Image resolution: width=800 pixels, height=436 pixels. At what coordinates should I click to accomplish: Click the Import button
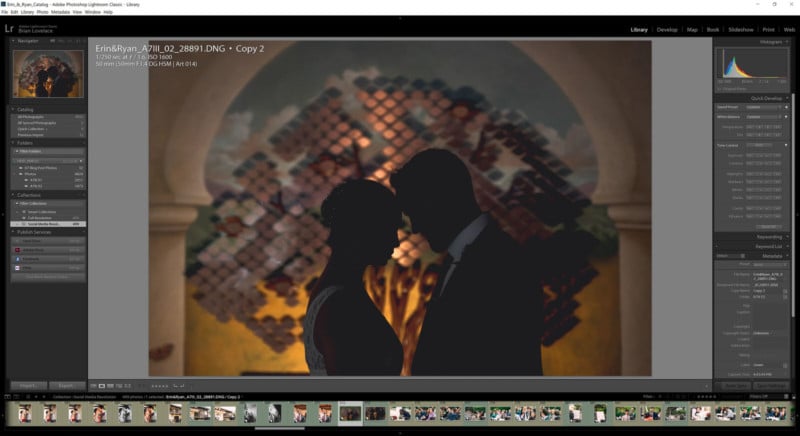29,386
